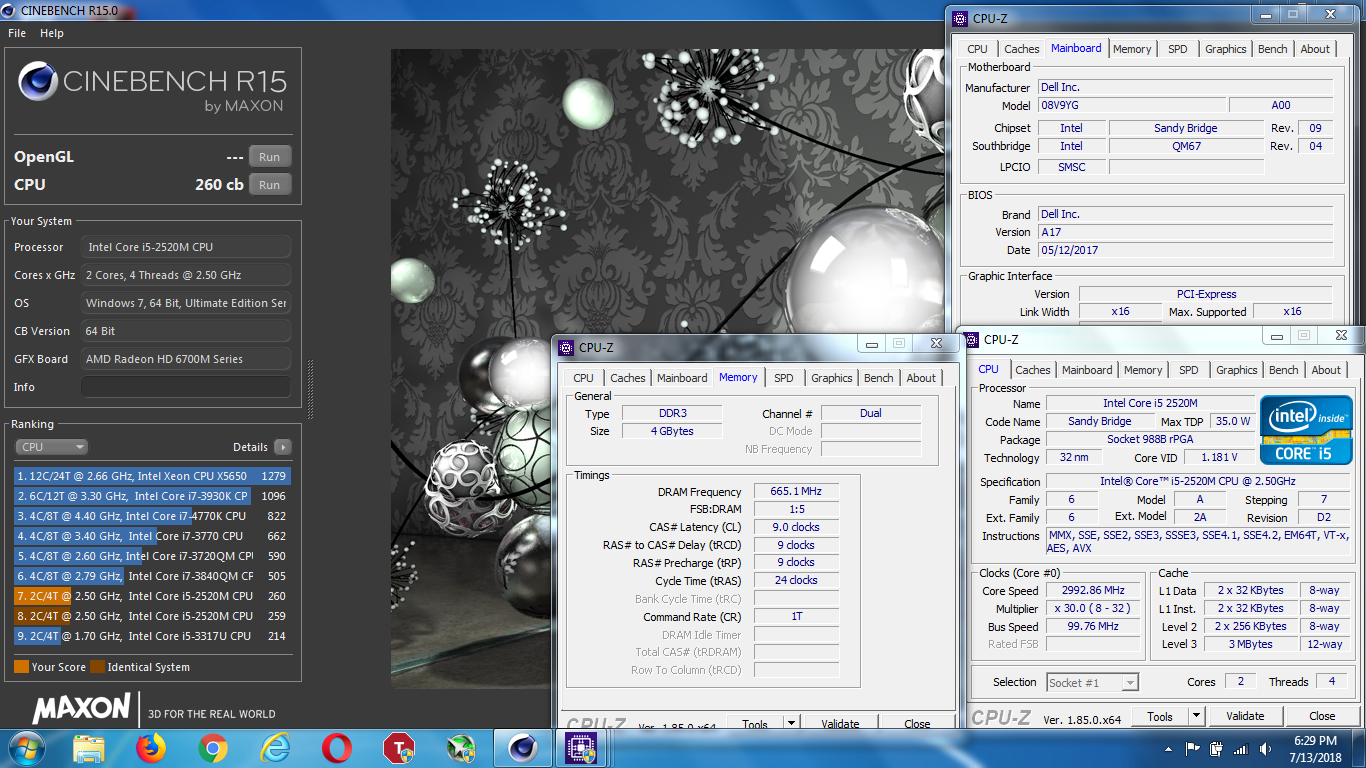The image size is (1366, 768).
Task: Click Validate in CPU-Z CPU window
Action: click(1245, 716)
